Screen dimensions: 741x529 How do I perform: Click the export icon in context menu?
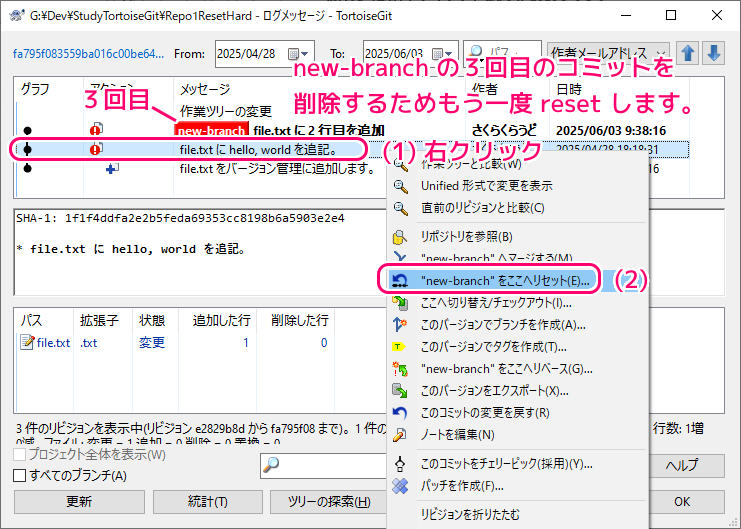(400, 391)
